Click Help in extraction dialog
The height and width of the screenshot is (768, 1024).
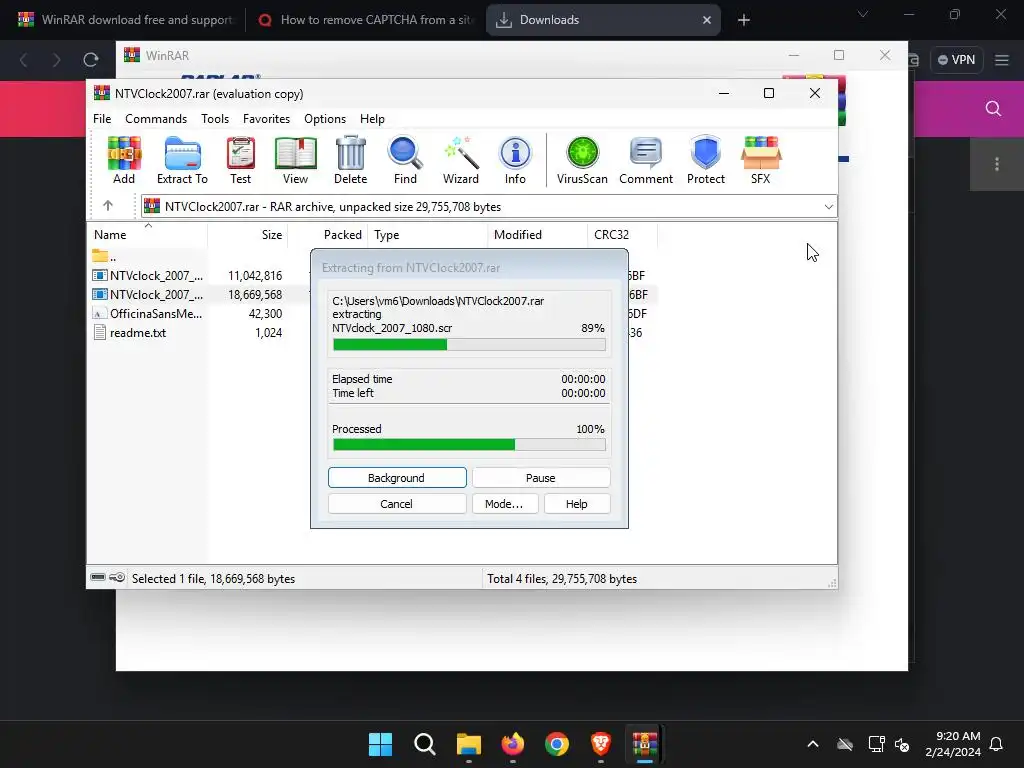[x=577, y=504]
